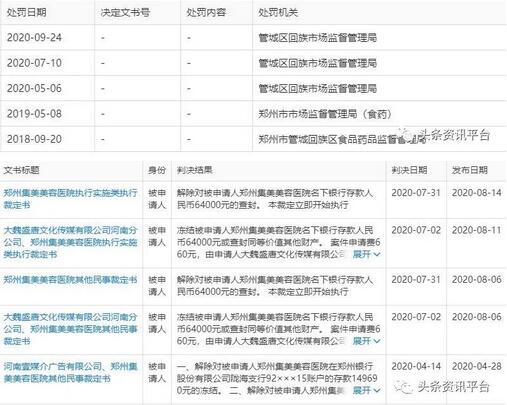Expand the 2020-08-11 ruling text
Image resolution: width=507 pixels, height=405 pixels.
pyautogui.click(x=366, y=254)
